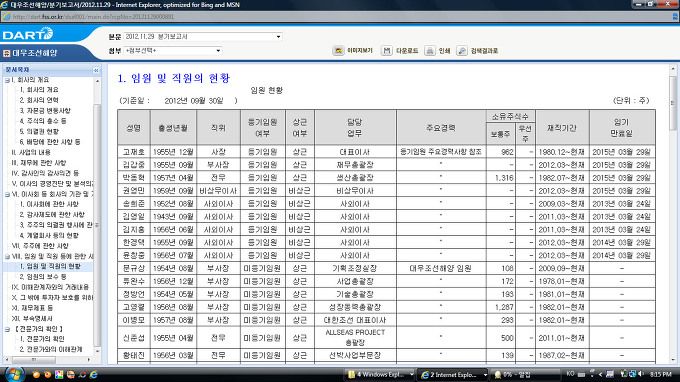680x382 pixels.
Task: Open the 3. 자본금 변동사항 section
Action: point(45,111)
